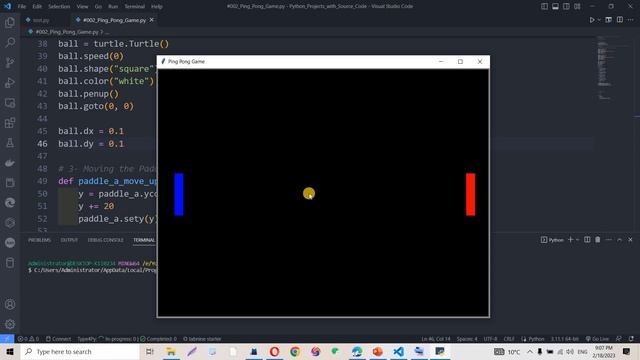Screen dimensions: 640x360
Task: Open editor More Actions ellipsis menu
Action: 631,20
